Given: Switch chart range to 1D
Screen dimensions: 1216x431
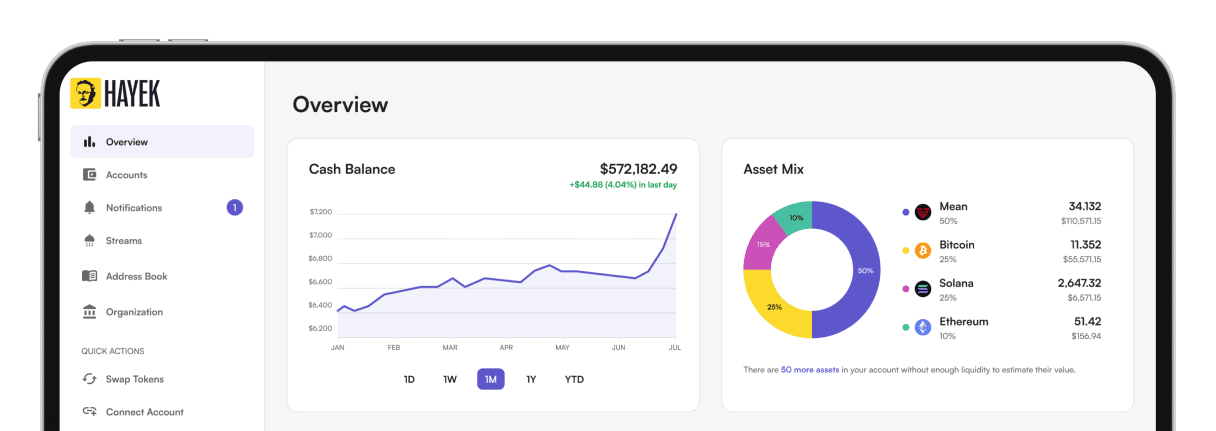Looking at the screenshot, I should tap(409, 380).
